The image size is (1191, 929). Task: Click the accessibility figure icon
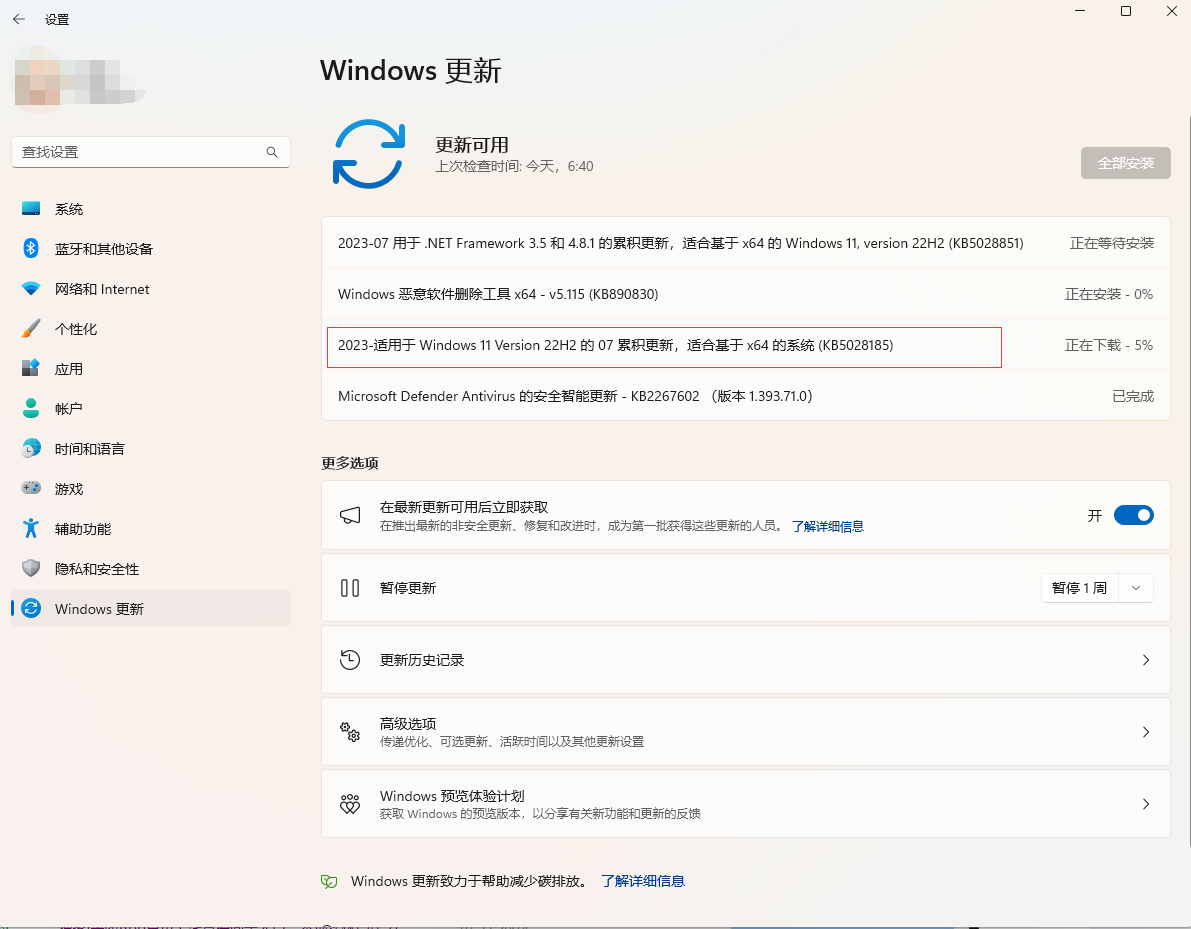pos(31,528)
